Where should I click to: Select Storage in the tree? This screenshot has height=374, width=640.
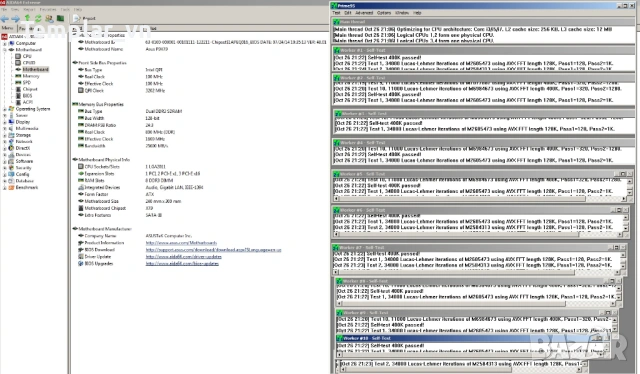pyautogui.click(x=23, y=135)
